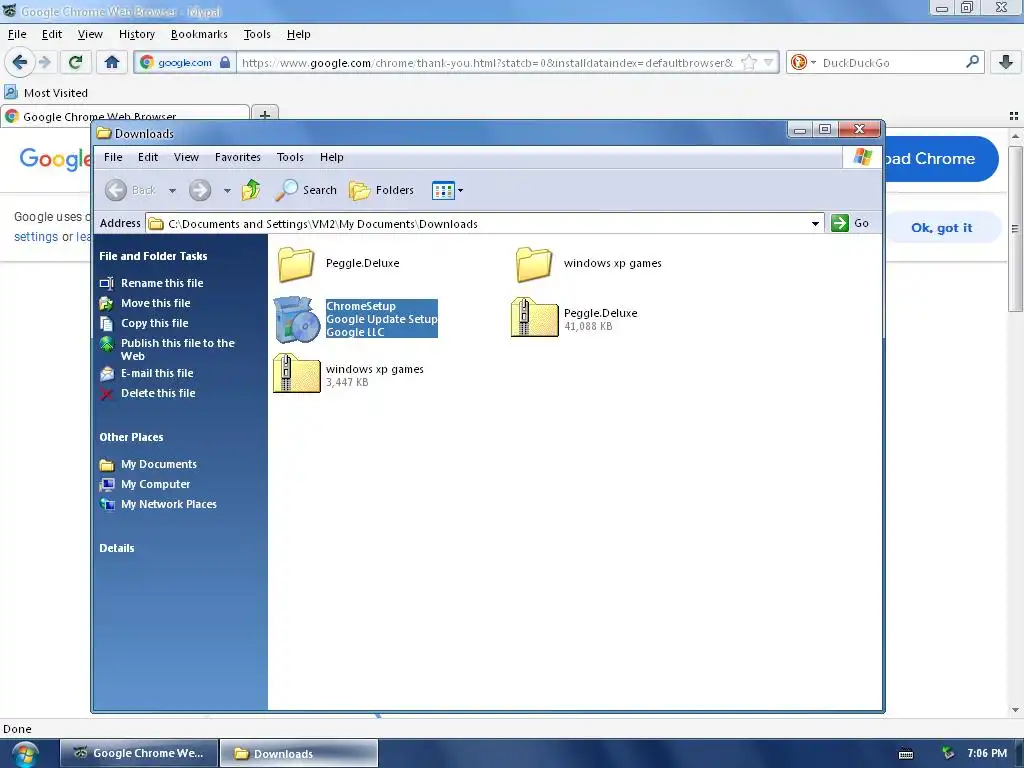The height and width of the screenshot is (768, 1024).
Task: Click the browser tab groups grid icon
Action: [x=1014, y=116]
